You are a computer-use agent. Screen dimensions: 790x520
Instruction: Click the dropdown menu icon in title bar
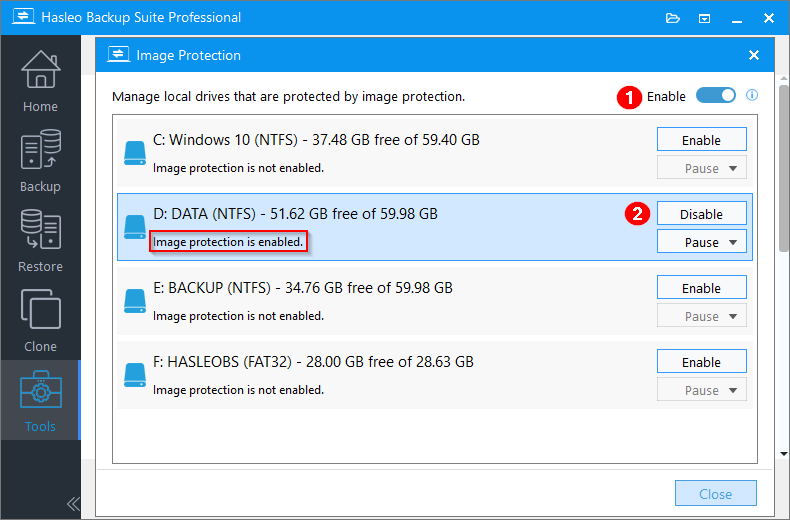704,19
